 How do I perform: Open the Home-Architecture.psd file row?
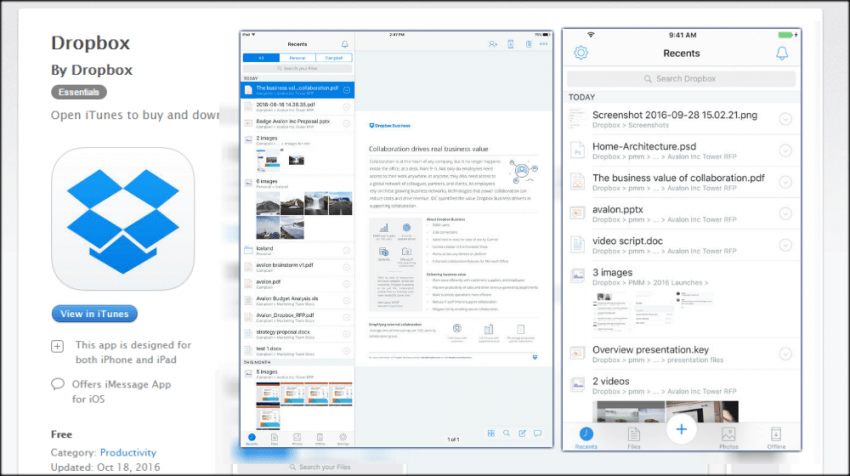(x=682, y=151)
